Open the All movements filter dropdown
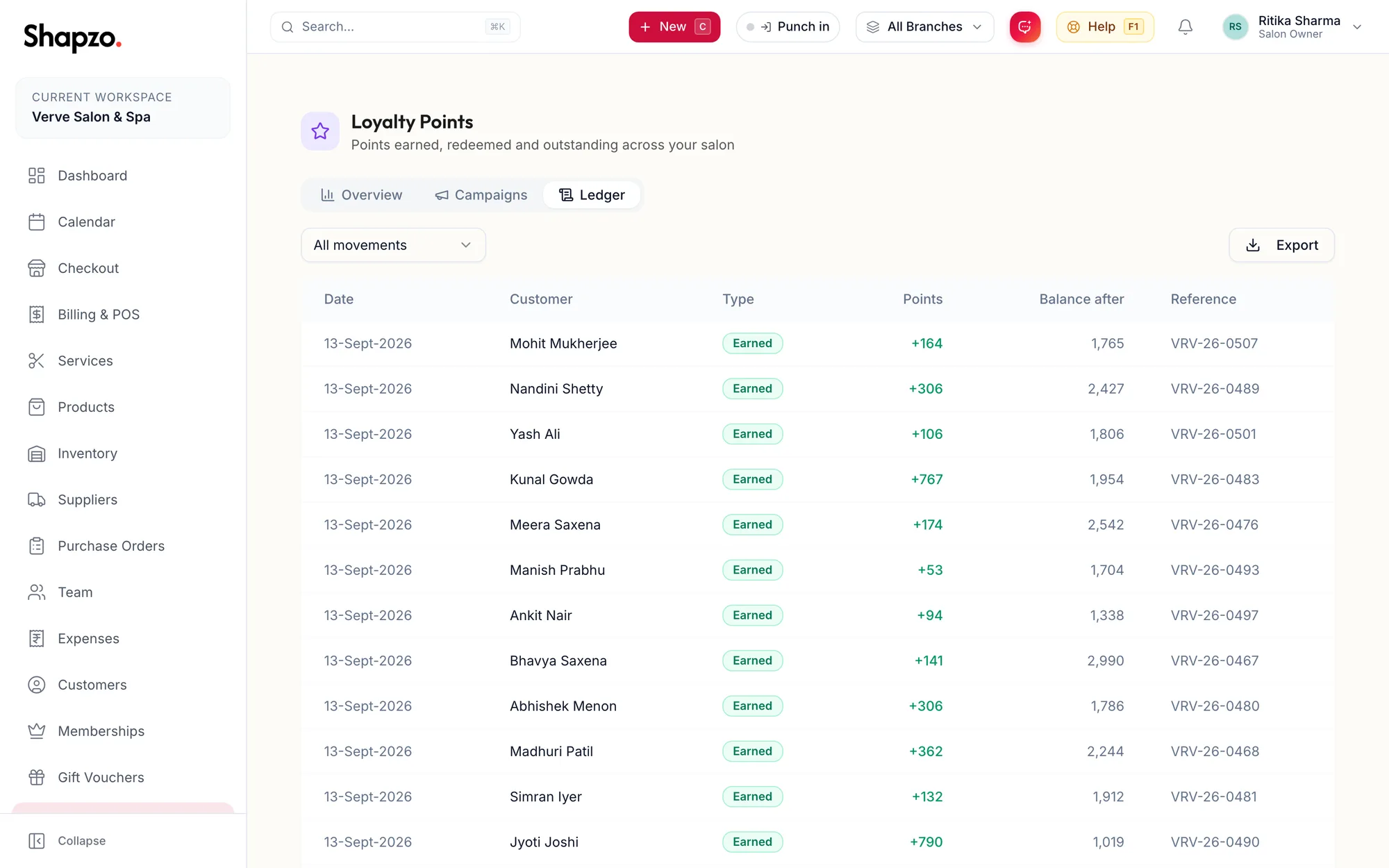The height and width of the screenshot is (868, 1389). pyautogui.click(x=393, y=245)
